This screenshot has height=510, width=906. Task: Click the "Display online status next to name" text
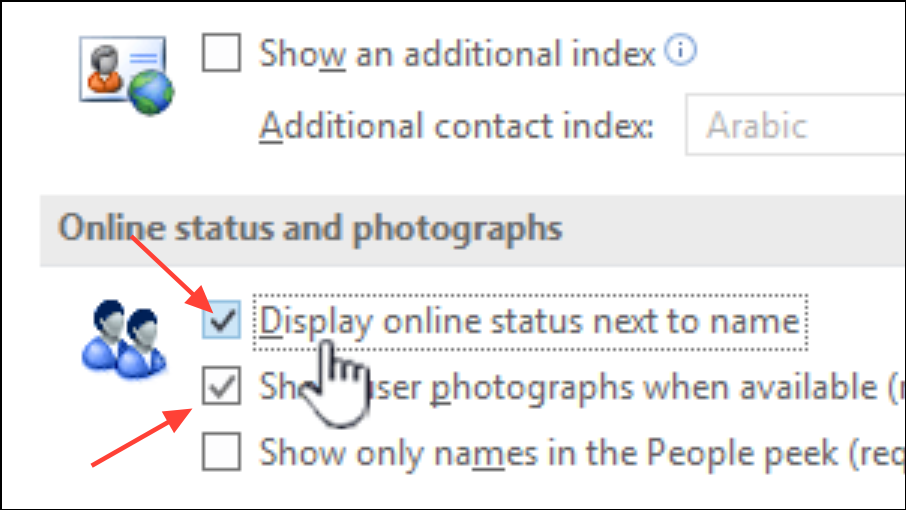(530, 321)
